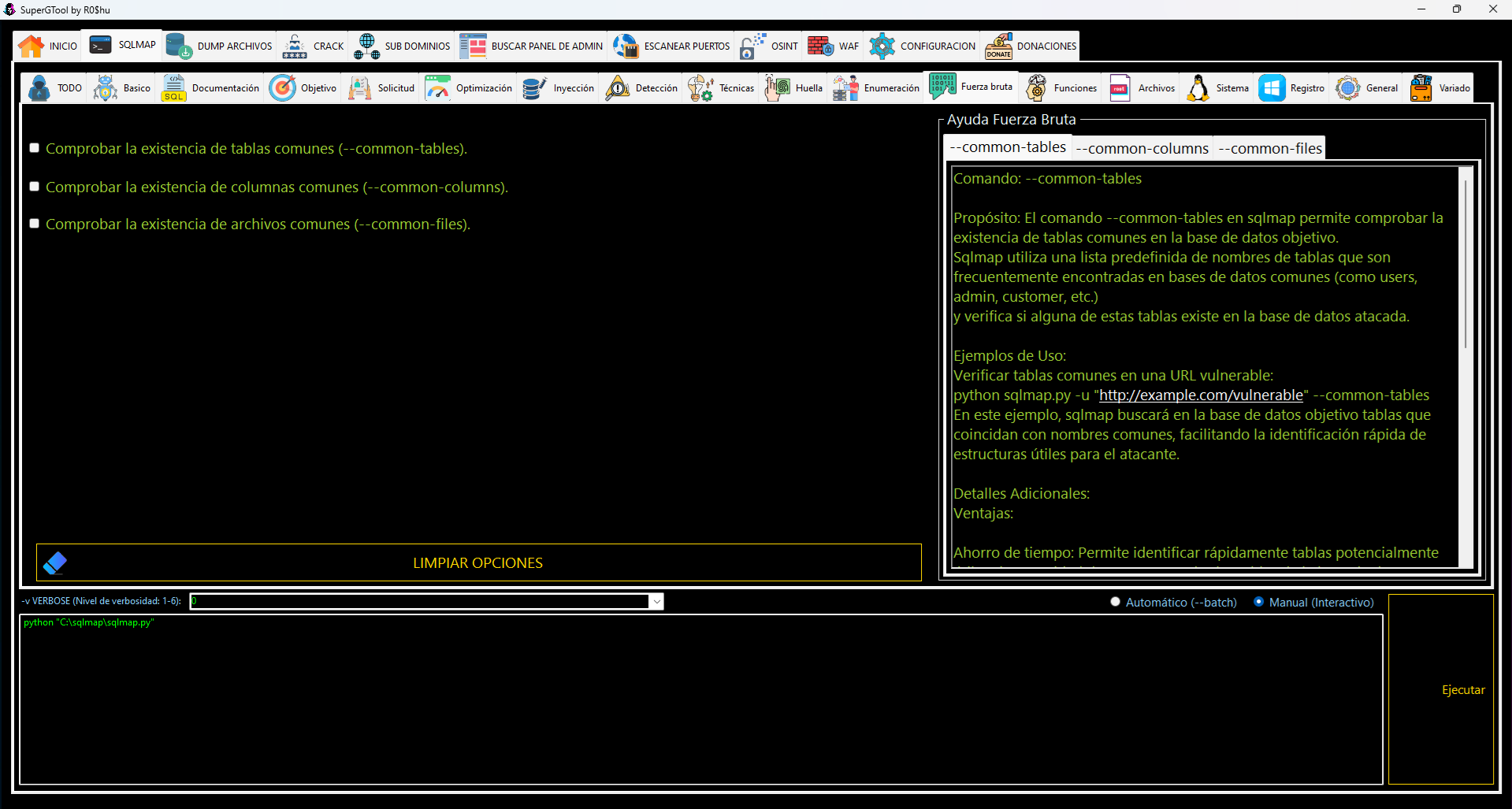Open the WAF firewall icon
Screen dimensions: 1512x809
click(x=820, y=46)
